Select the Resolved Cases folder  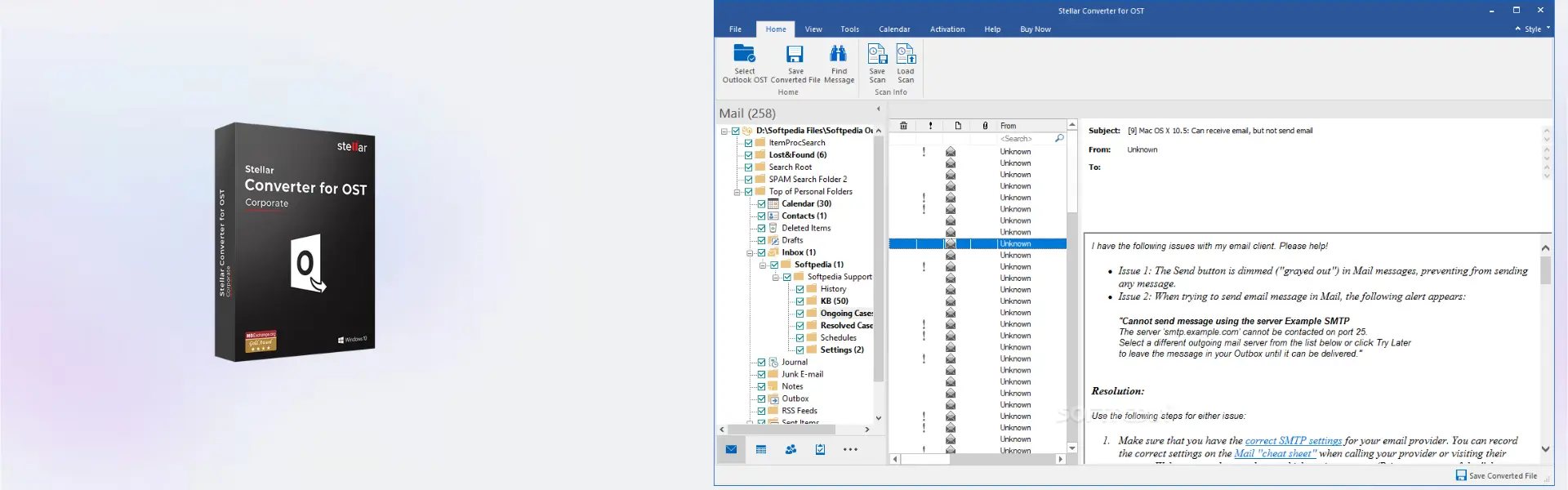tap(846, 325)
